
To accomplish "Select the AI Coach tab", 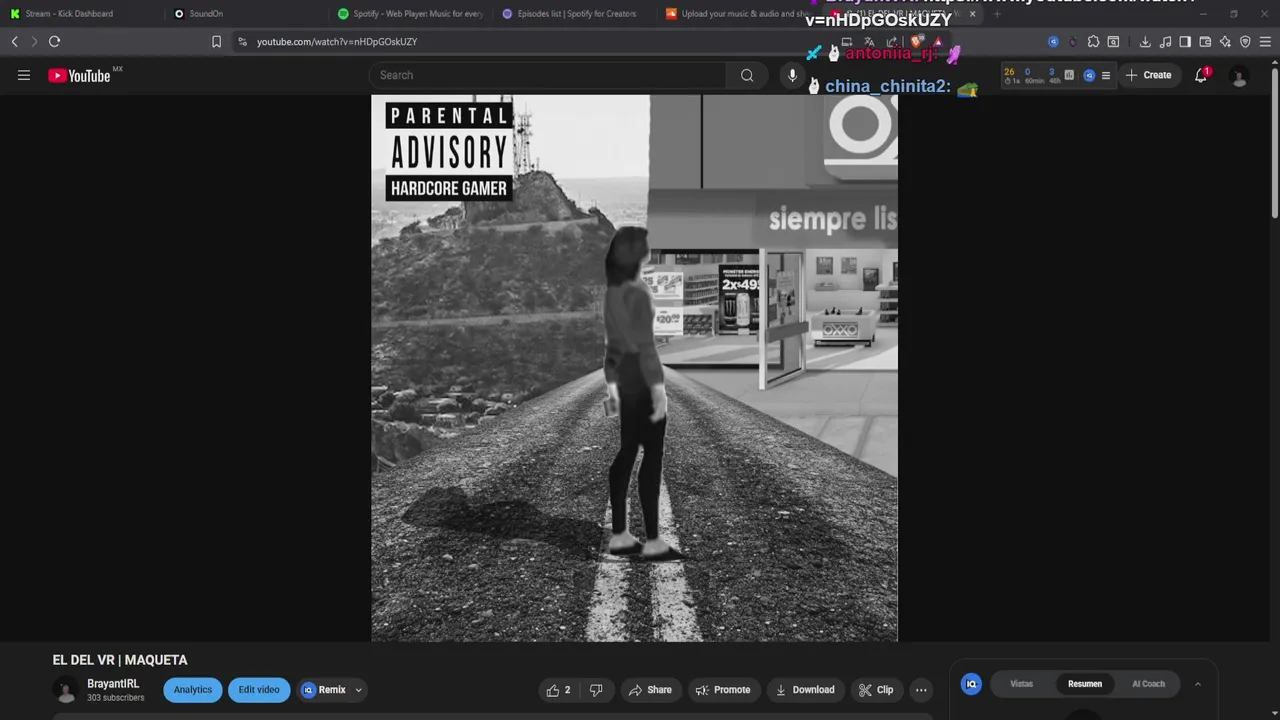I will click(x=1148, y=684).
